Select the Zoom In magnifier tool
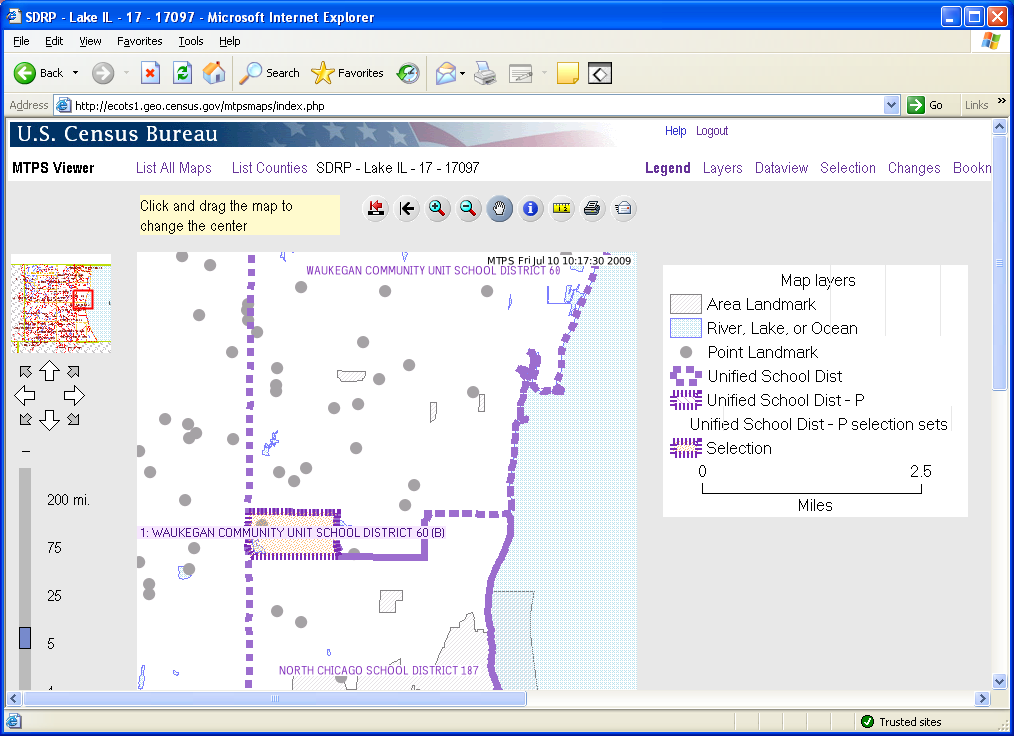Viewport: 1014px width, 736px height. point(437,208)
